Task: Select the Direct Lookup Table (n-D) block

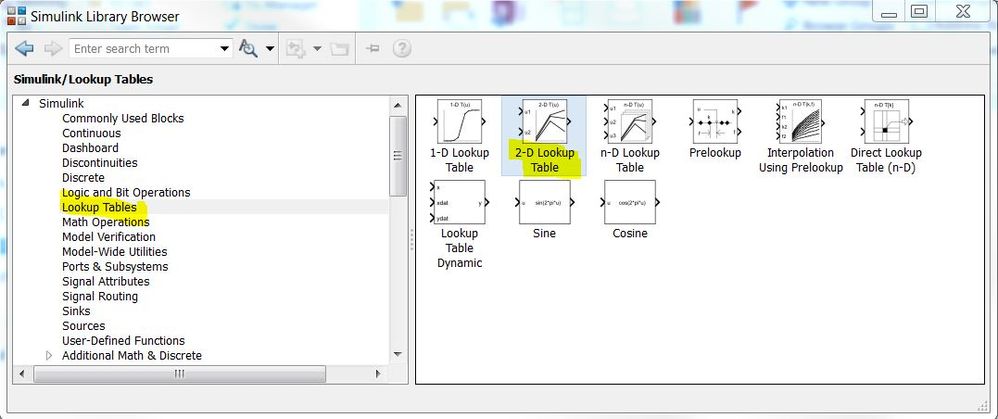Action: click(x=885, y=136)
